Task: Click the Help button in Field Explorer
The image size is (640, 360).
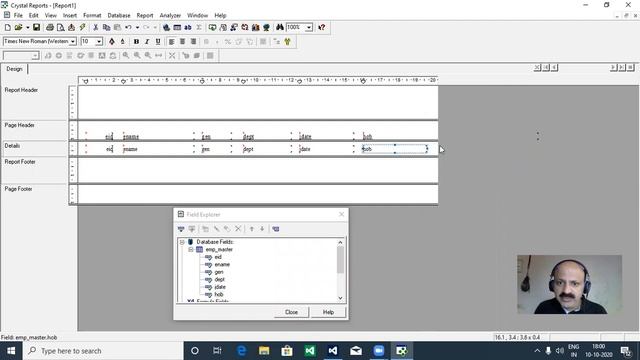Action: [329, 312]
